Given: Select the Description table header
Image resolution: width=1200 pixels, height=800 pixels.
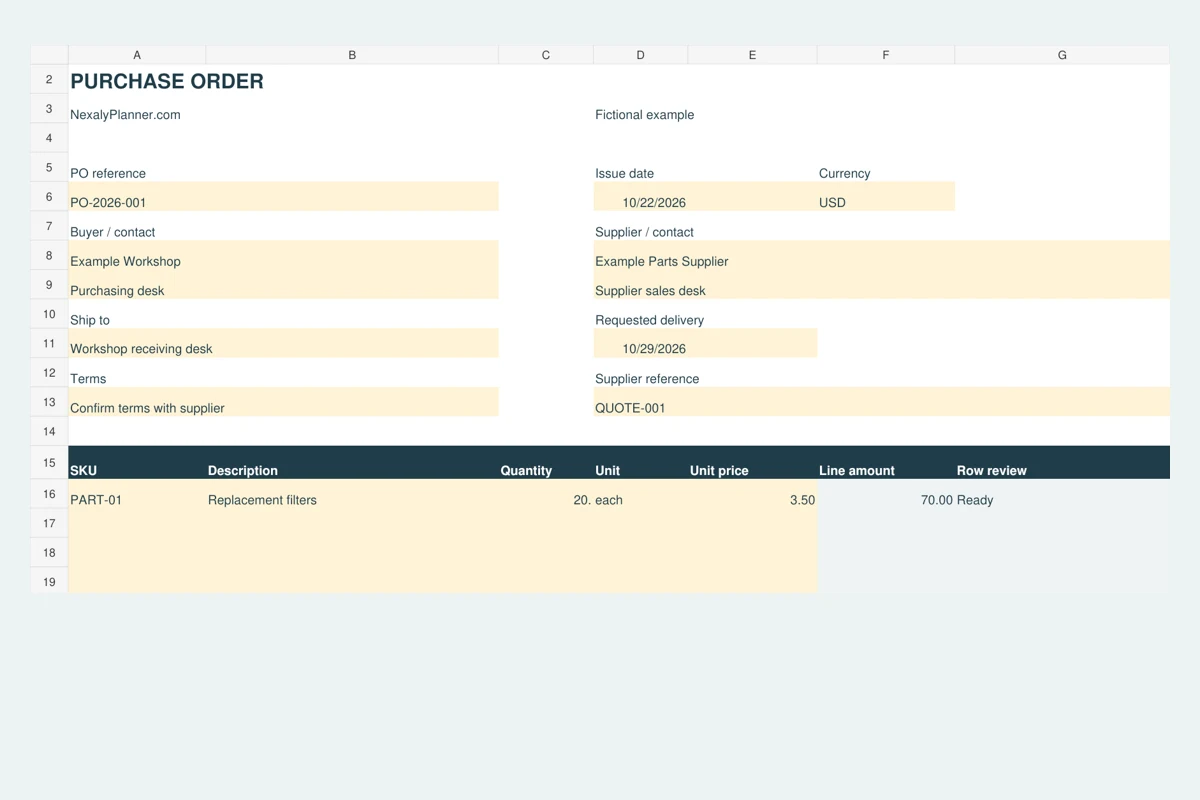Looking at the screenshot, I should pyautogui.click(x=352, y=463).
